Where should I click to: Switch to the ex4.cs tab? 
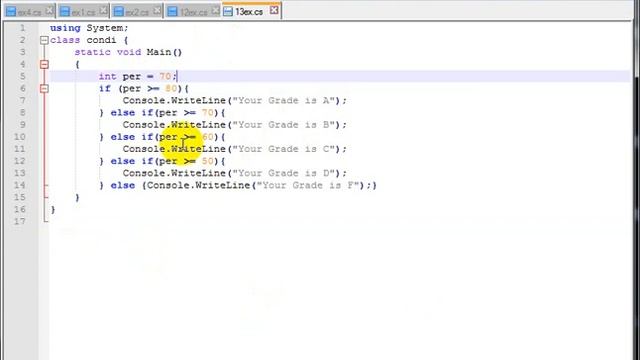click(x=29, y=11)
